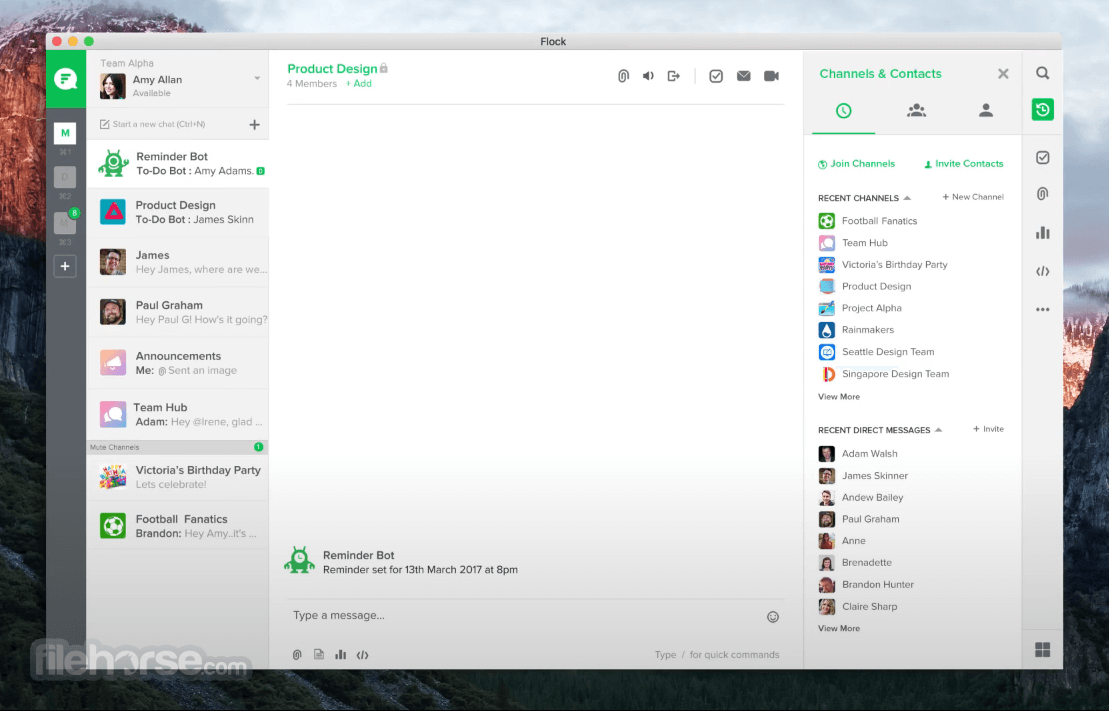Open polls bar chart in right sidebar
This screenshot has width=1109, height=711.
1043,233
